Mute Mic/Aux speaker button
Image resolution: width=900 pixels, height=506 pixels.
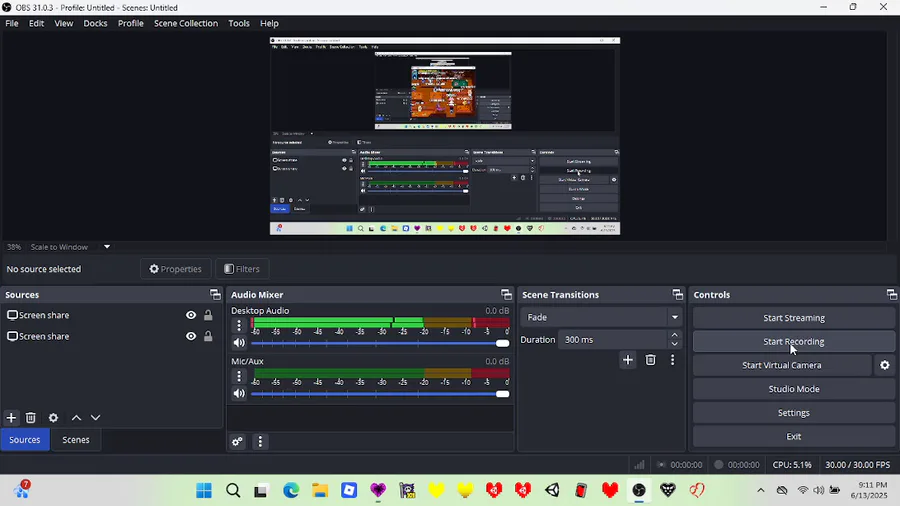pyautogui.click(x=239, y=394)
